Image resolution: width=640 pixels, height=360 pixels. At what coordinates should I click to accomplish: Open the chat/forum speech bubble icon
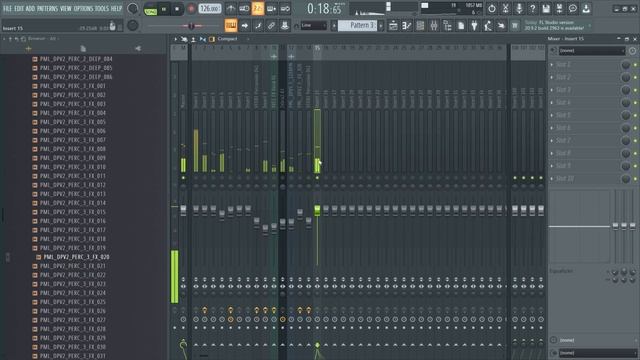pos(573,9)
